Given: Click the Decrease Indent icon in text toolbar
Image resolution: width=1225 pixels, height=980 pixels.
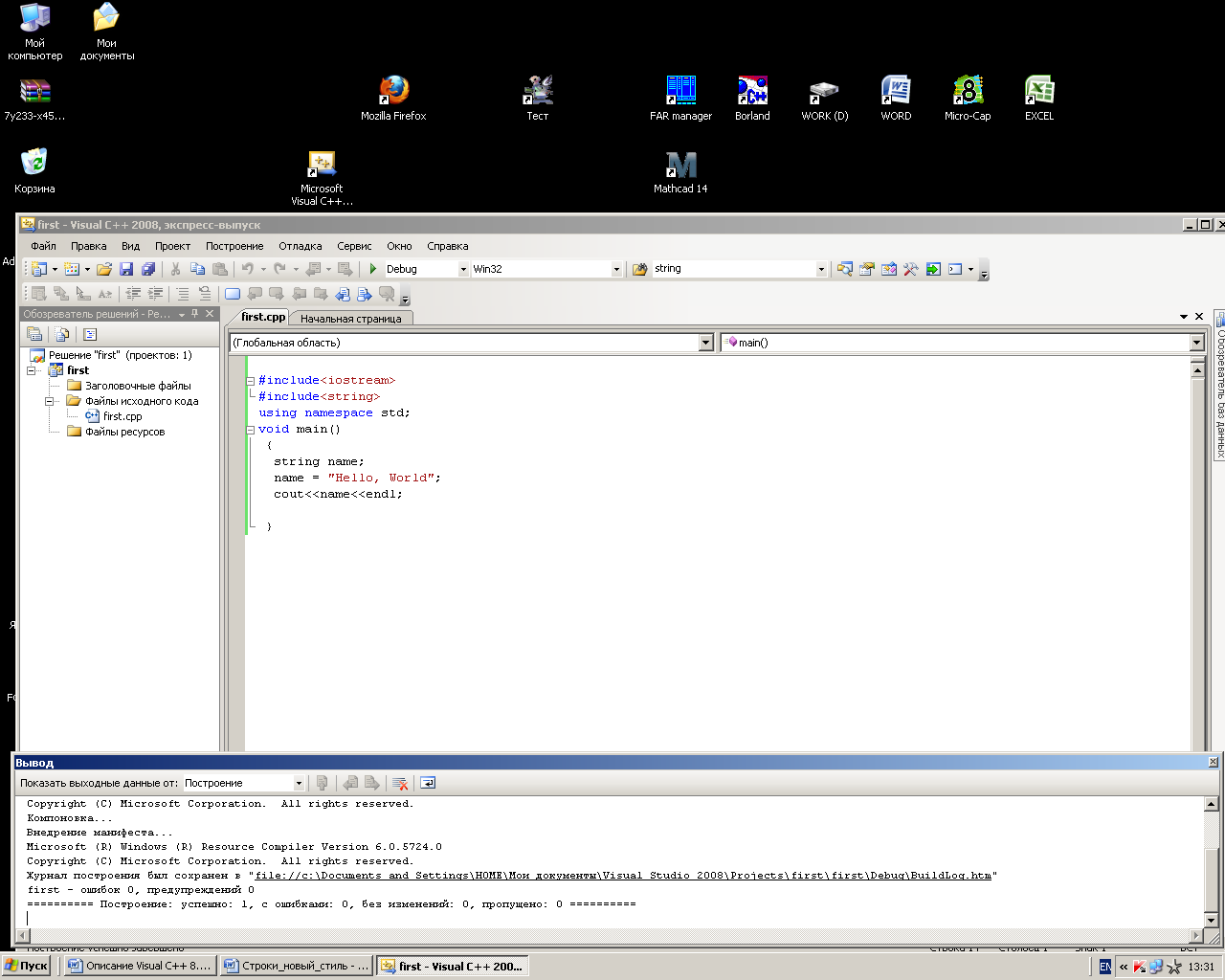Looking at the screenshot, I should pos(134,294).
